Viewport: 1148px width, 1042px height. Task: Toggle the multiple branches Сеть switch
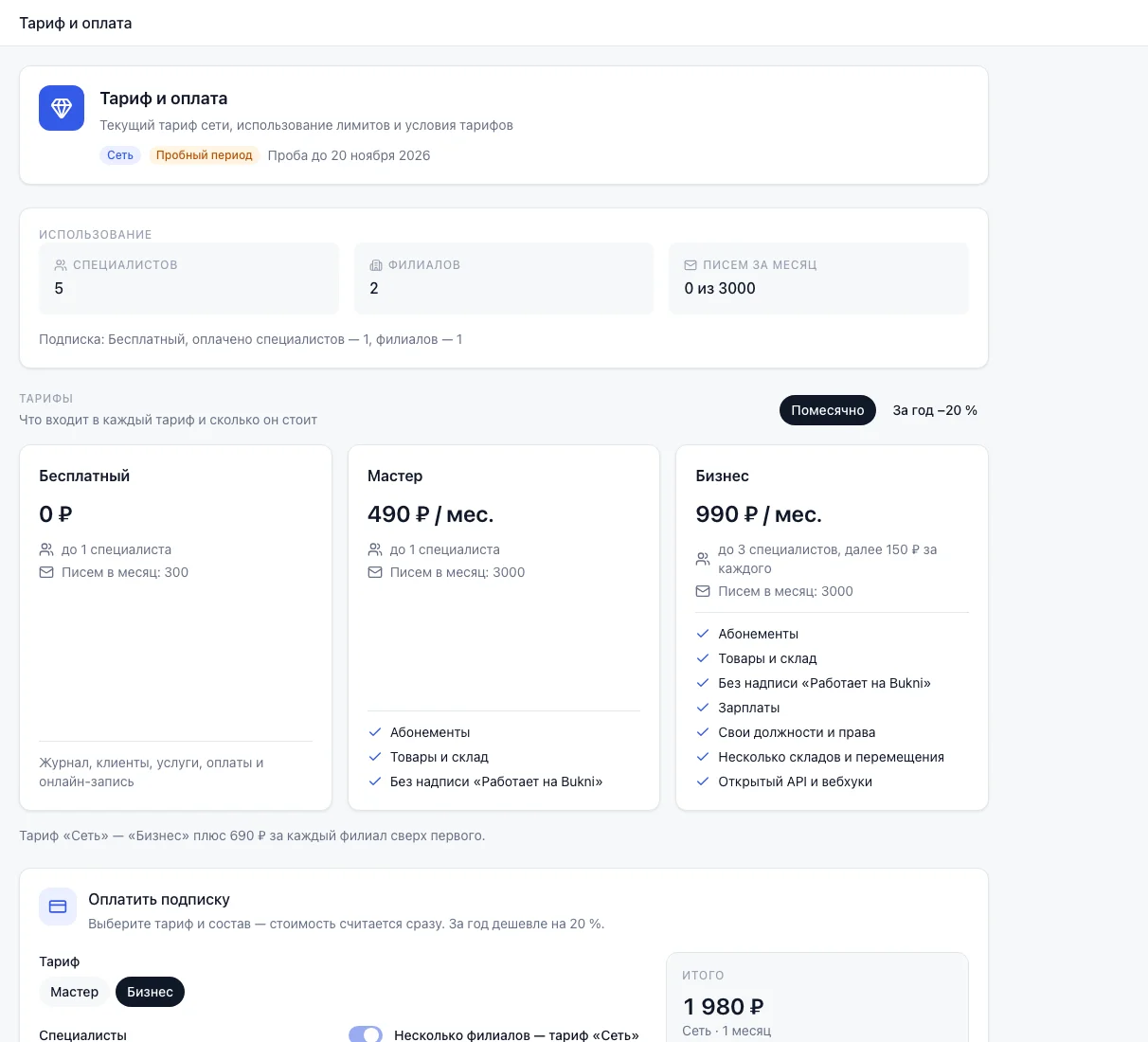pyautogui.click(x=366, y=1035)
